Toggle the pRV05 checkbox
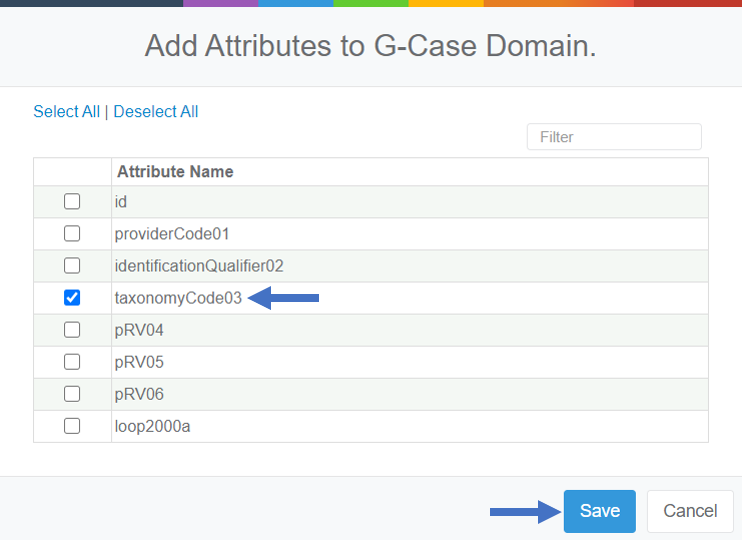 pyautogui.click(x=72, y=362)
